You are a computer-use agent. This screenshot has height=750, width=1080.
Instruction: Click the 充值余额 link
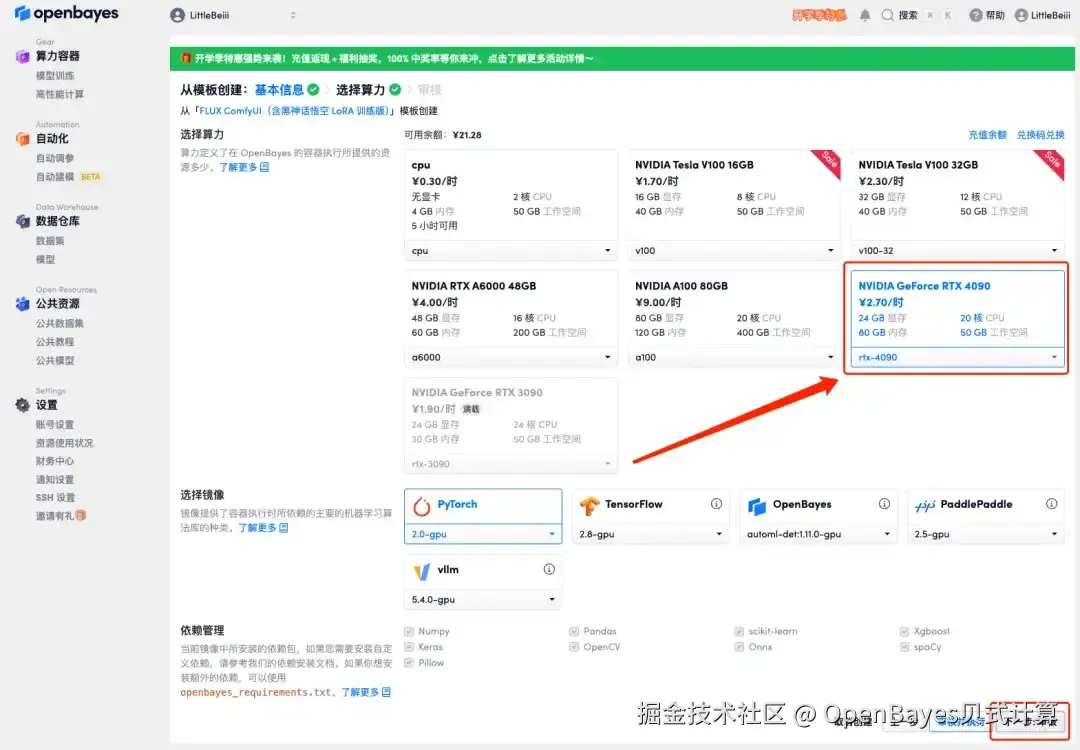click(x=988, y=135)
